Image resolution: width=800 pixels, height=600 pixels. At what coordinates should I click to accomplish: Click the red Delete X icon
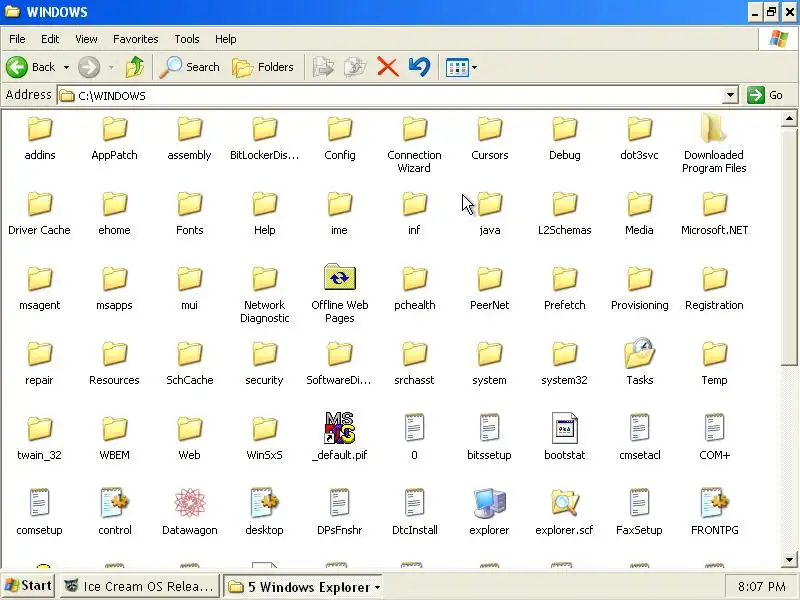(x=388, y=67)
